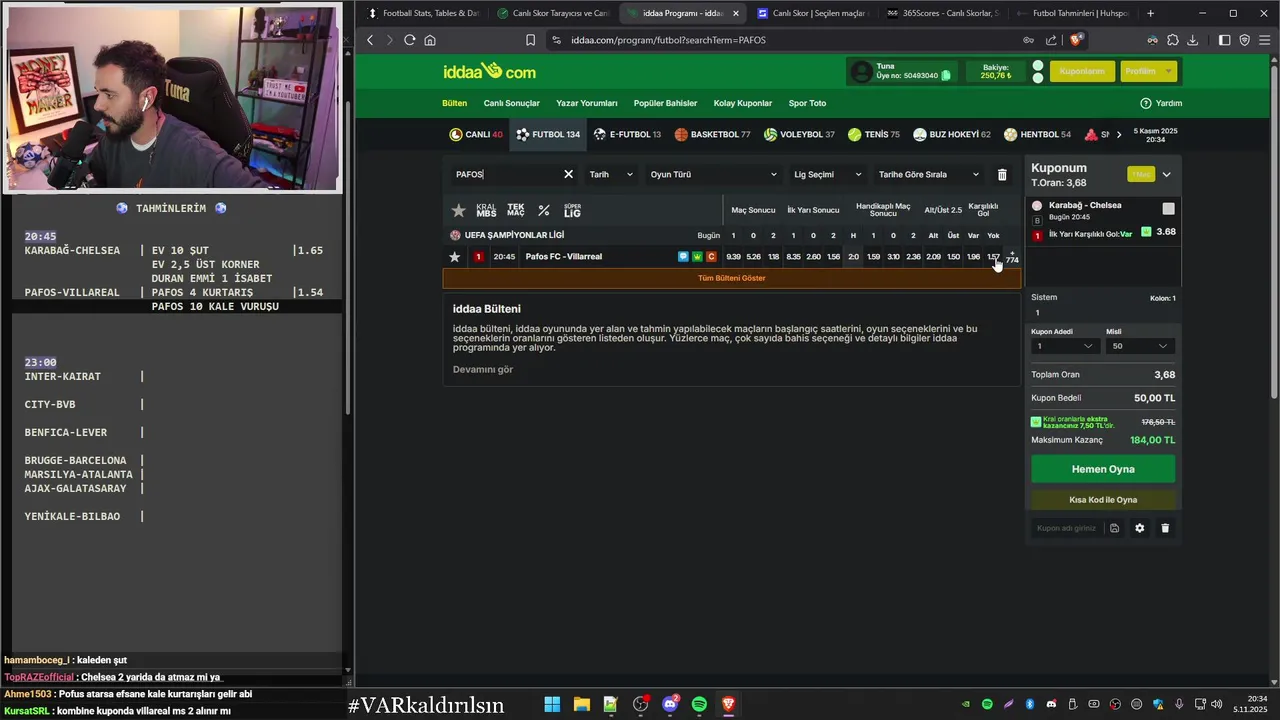Select the Bülten menu item
1280x720 pixels.
click(455, 103)
